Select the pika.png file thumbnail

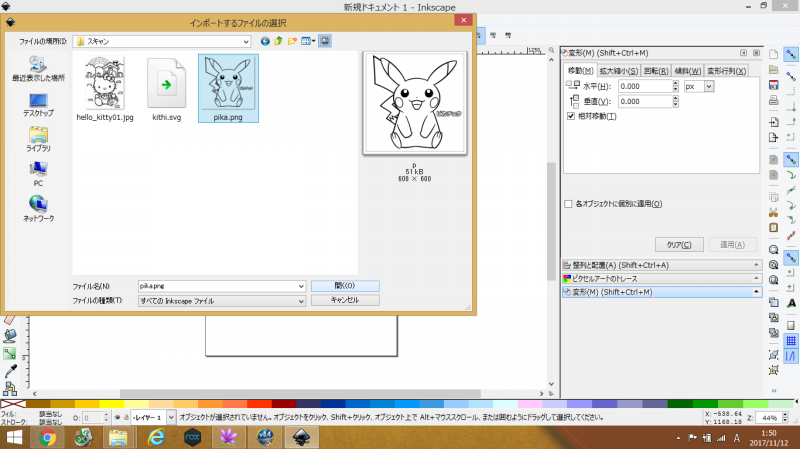coord(228,88)
